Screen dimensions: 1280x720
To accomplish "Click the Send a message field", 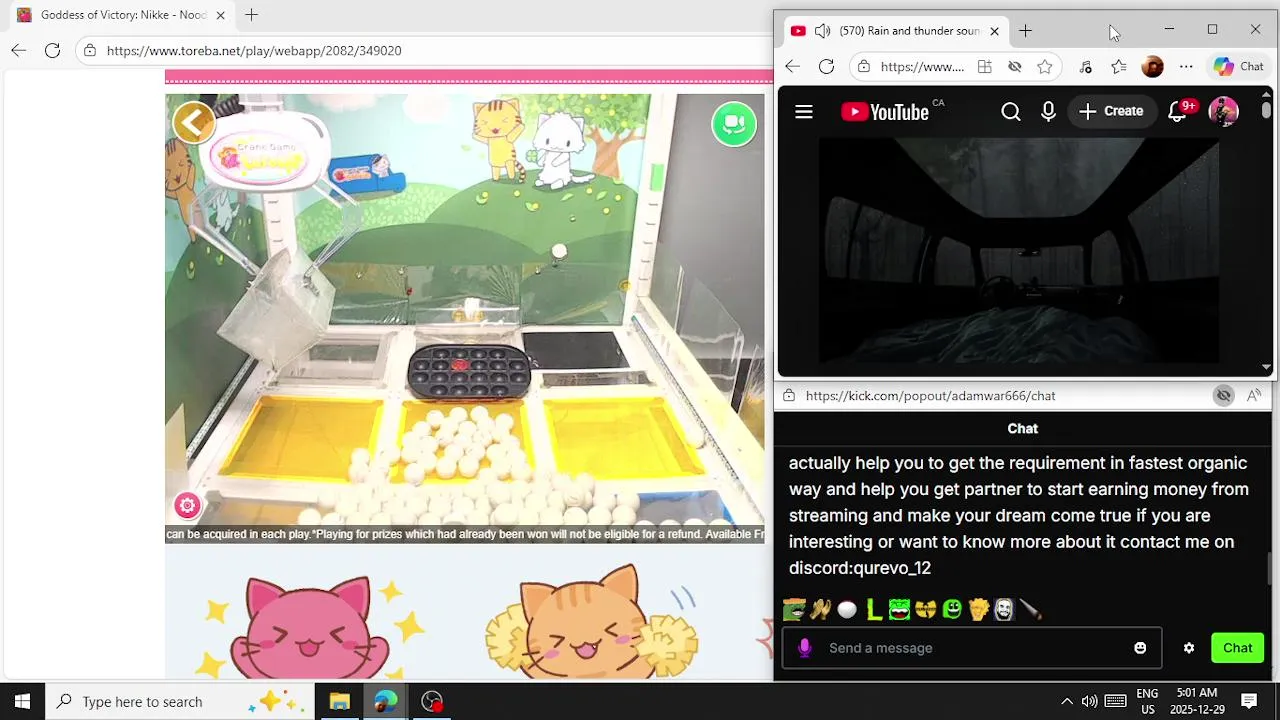I will tap(972, 648).
